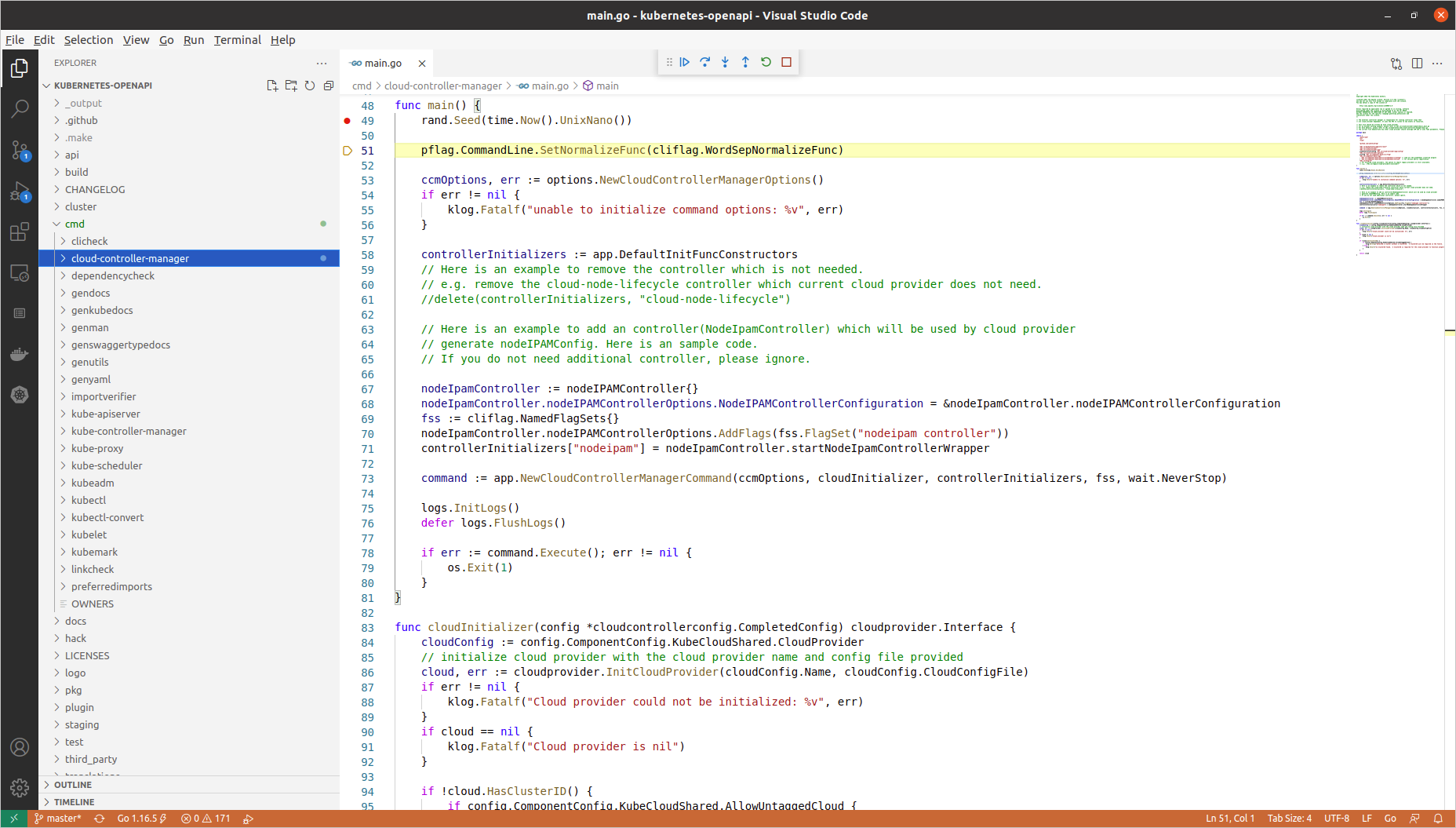Click the New Folder icon in Explorer
The height and width of the screenshot is (828, 1456).
point(291,86)
